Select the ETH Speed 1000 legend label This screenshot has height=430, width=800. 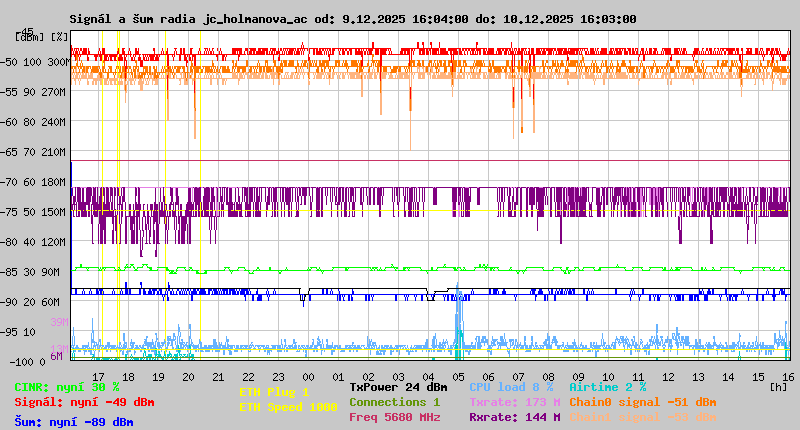(x=274, y=407)
